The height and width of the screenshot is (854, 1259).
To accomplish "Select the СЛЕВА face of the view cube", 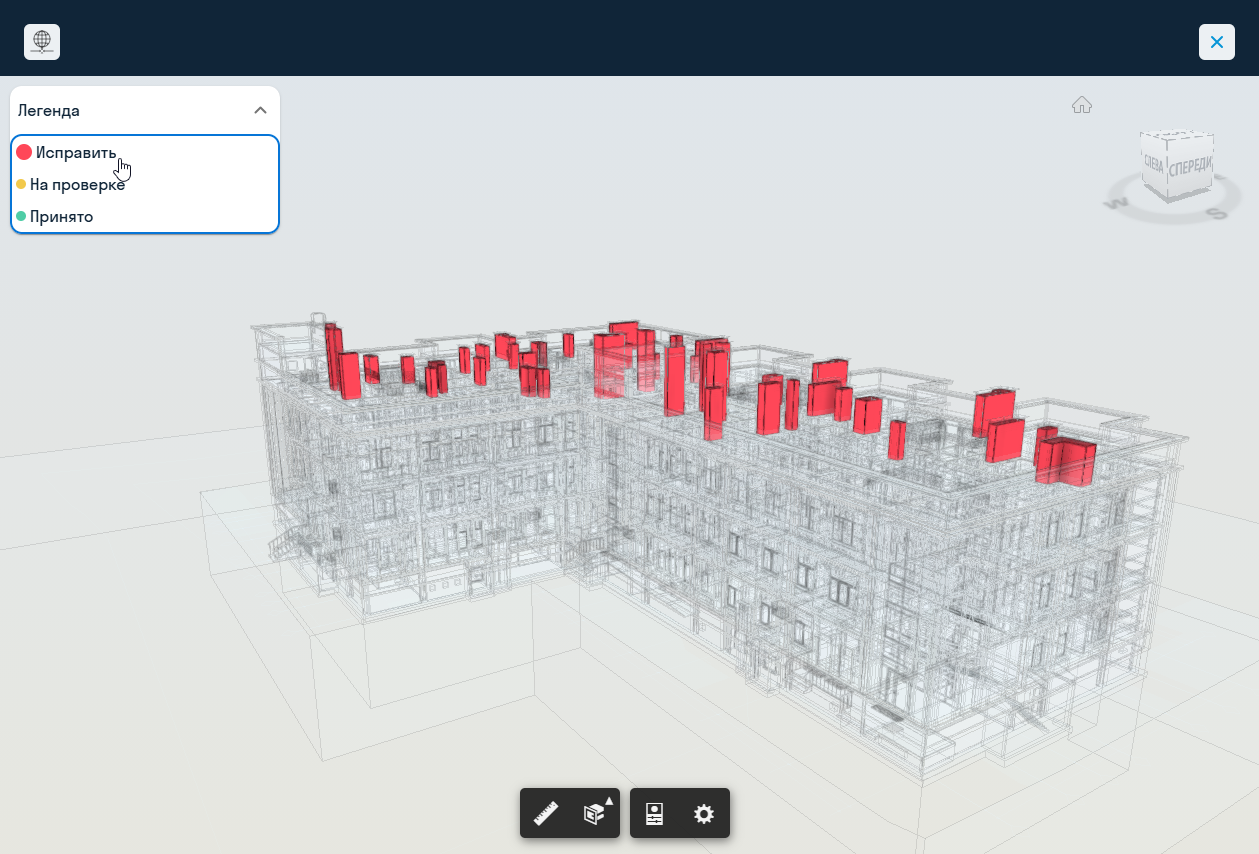I will coord(1153,167).
